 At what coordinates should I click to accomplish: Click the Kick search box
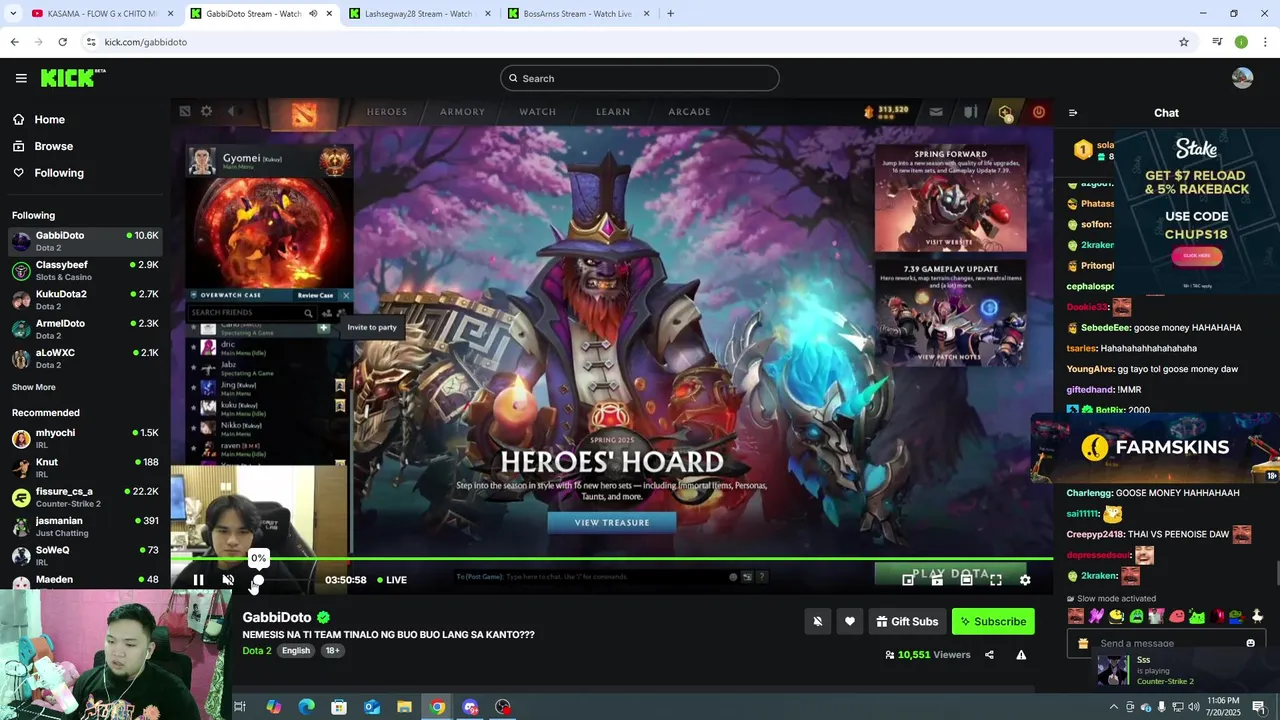(x=640, y=78)
